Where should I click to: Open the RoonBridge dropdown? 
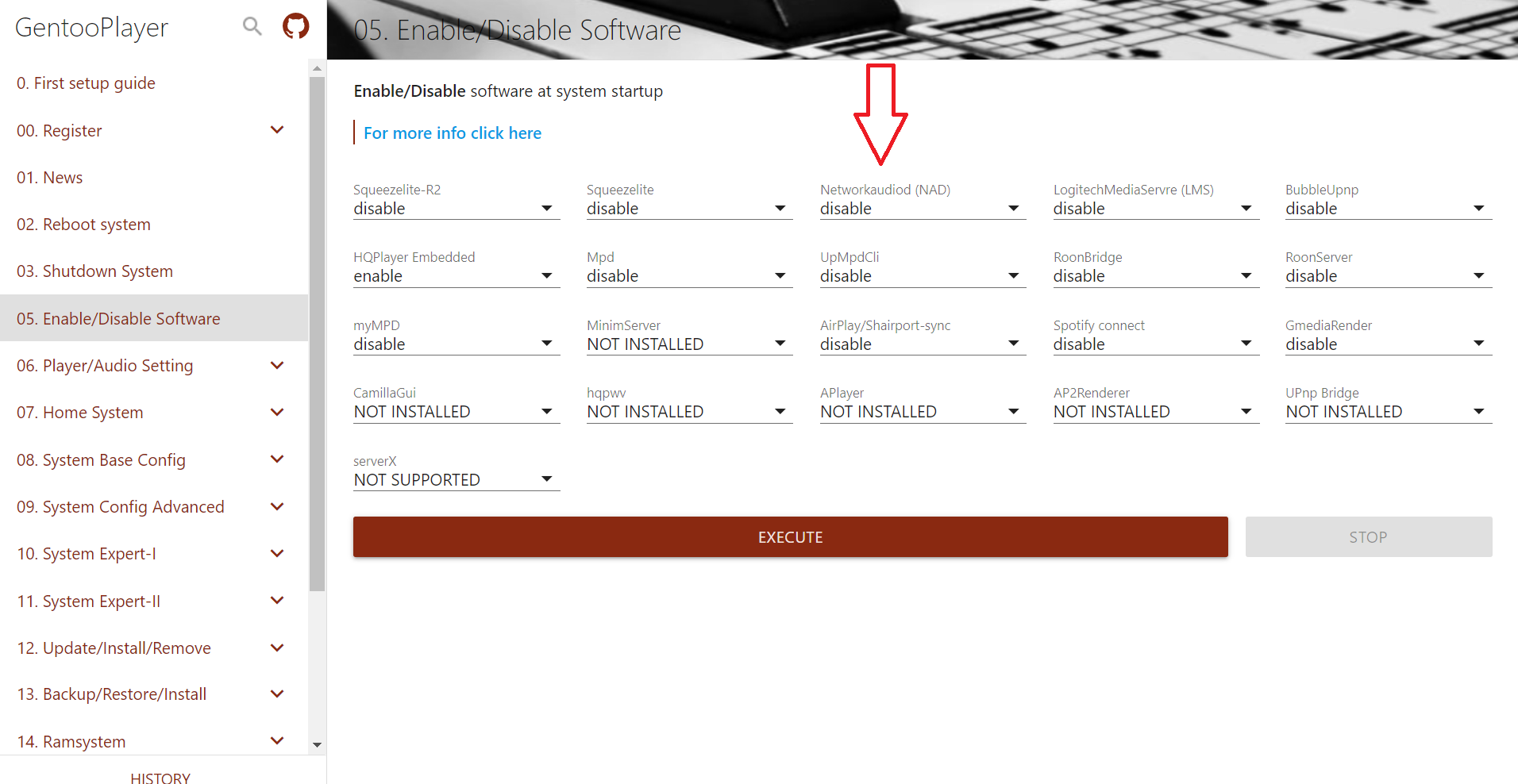pyautogui.click(x=1156, y=276)
